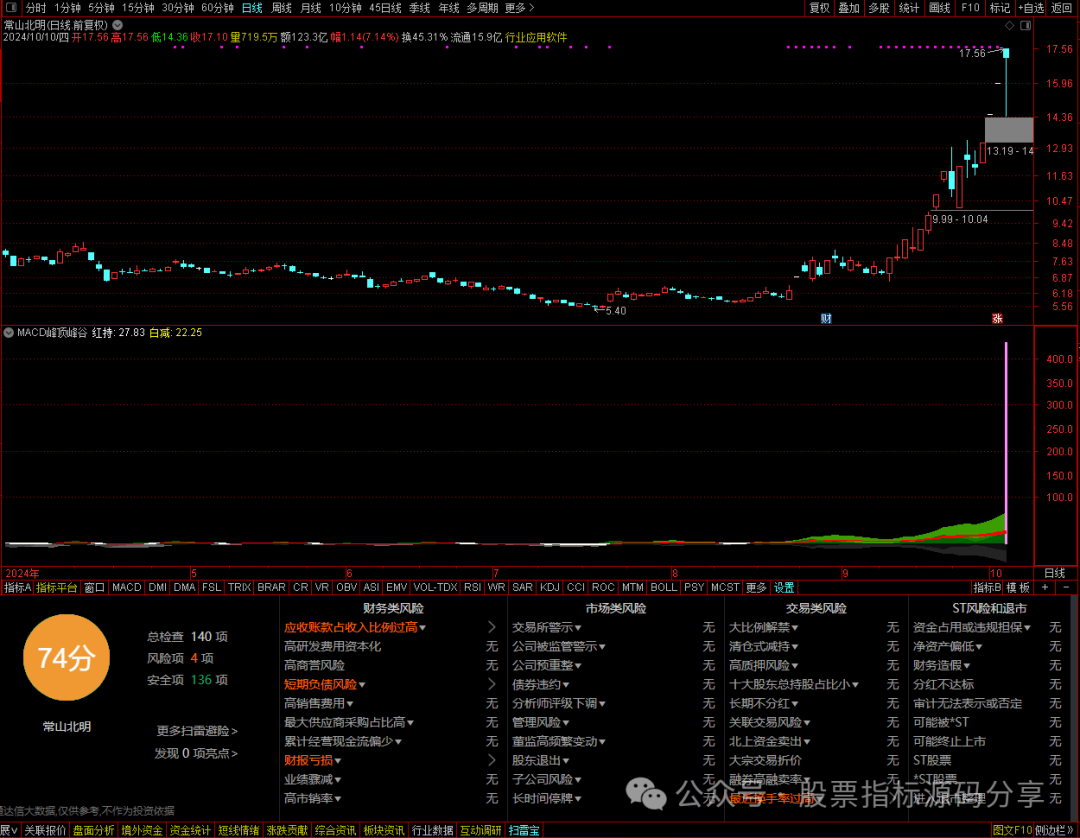
Task: Open 统计 statistics button
Action: (x=909, y=8)
